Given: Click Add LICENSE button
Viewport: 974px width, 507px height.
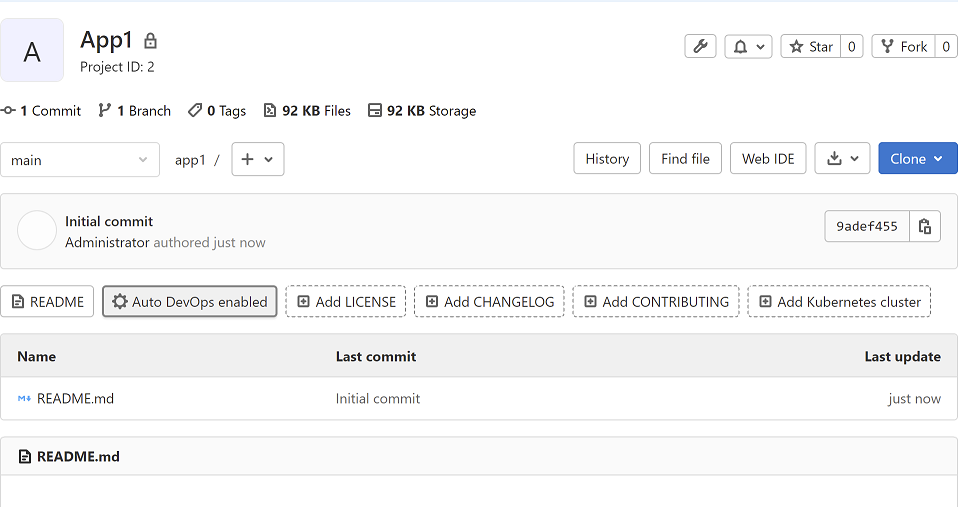Looking at the screenshot, I should coord(346,302).
